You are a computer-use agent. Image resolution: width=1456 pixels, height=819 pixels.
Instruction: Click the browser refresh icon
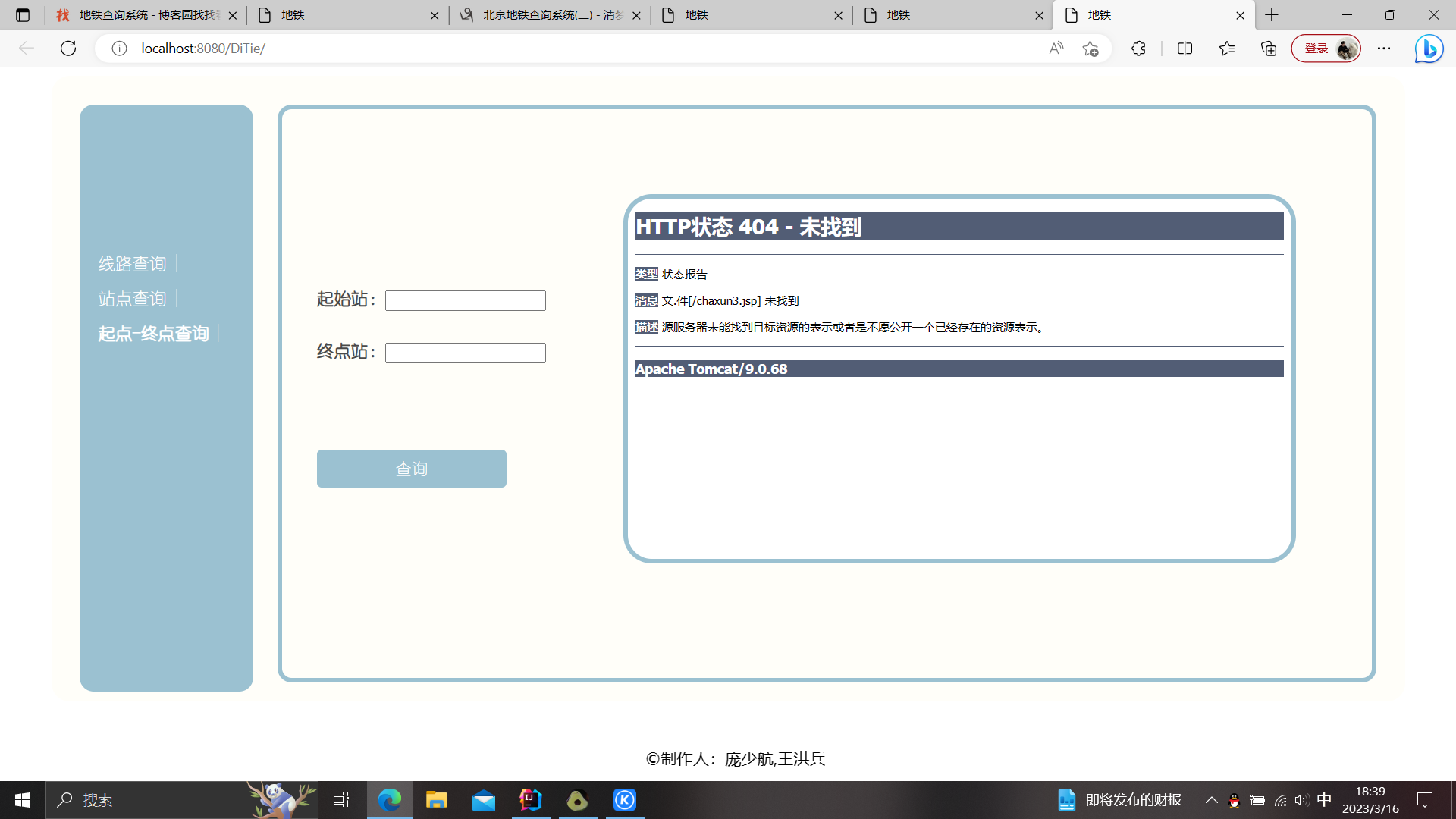coord(68,49)
